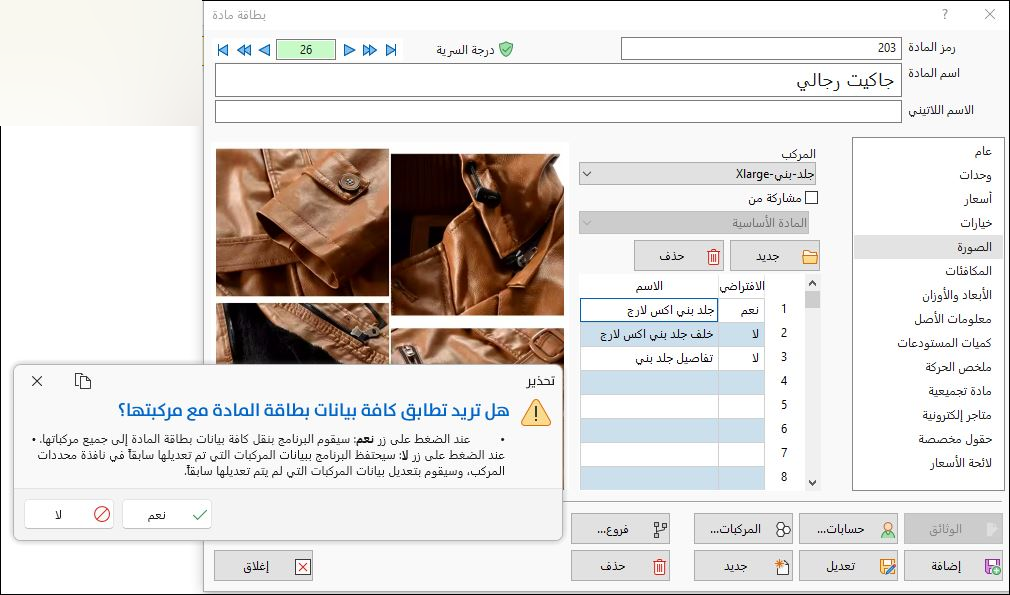1010x595 pixels.
Task: Click row number 4 in images table
Action: tap(784, 381)
